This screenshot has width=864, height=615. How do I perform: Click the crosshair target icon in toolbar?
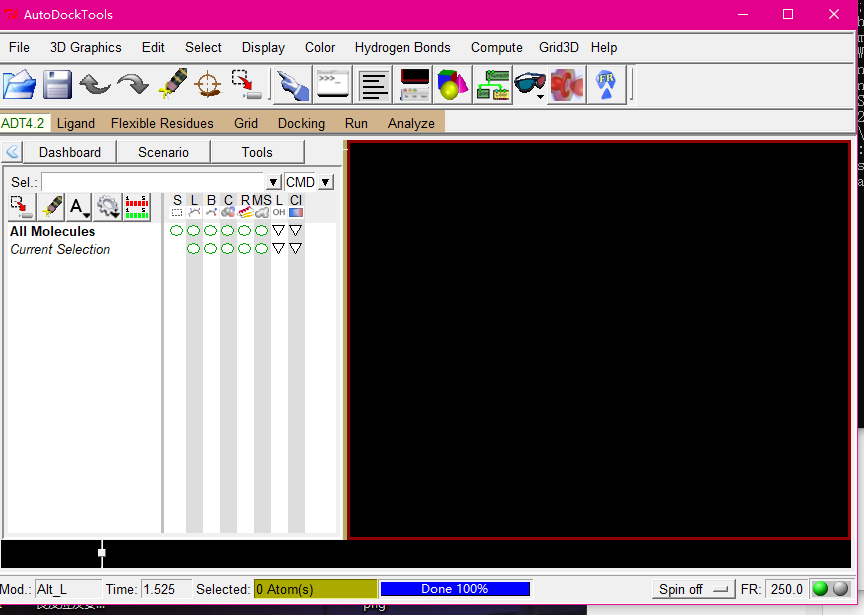pyautogui.click(x=207, y=84)
